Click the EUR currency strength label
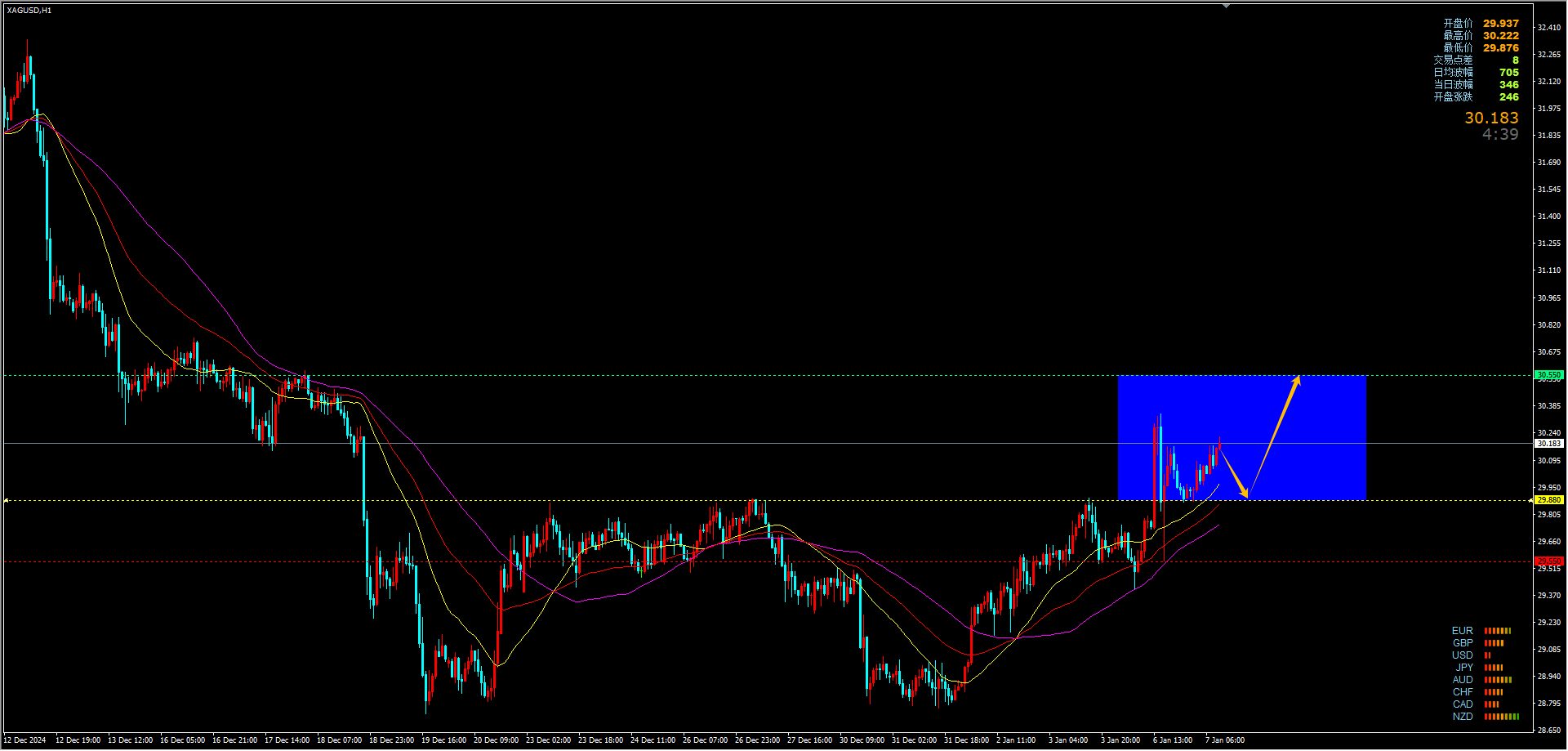This screenshot has height=751, width=1568. click(x=1463, y=631)
